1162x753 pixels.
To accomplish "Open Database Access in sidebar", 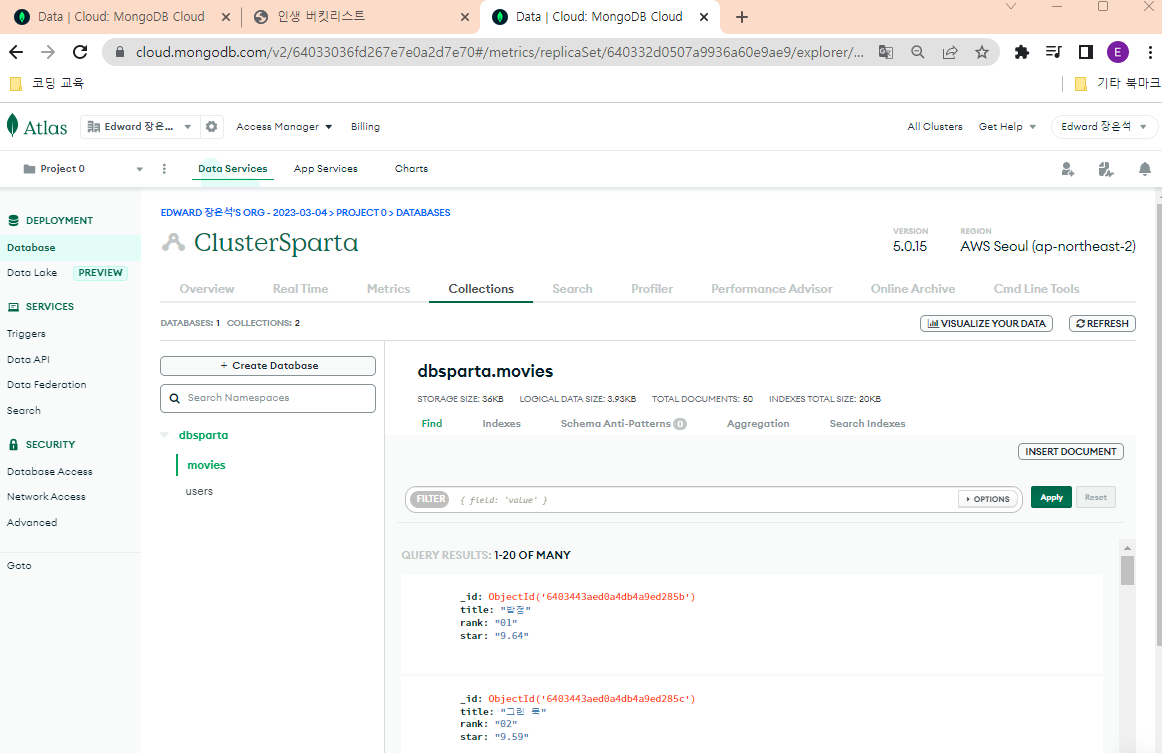I will pos(50,471).
